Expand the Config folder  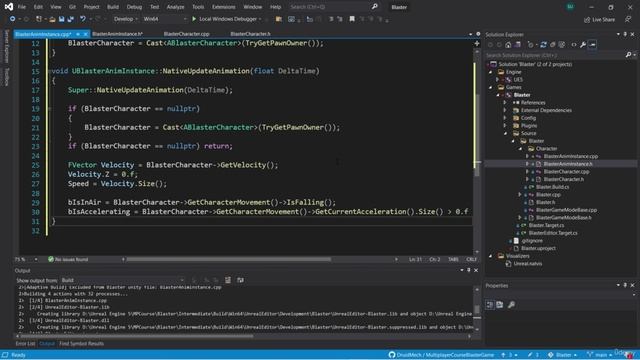[505, 118]
